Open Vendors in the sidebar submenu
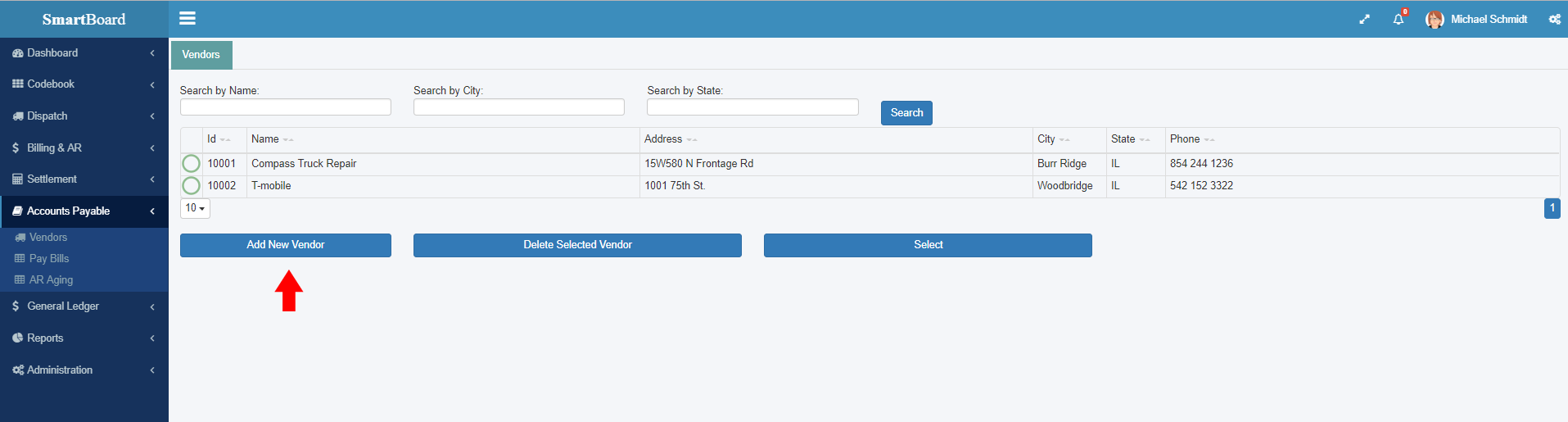The width and height of the screenshot is (1568, 422). (x=48, y=238)
